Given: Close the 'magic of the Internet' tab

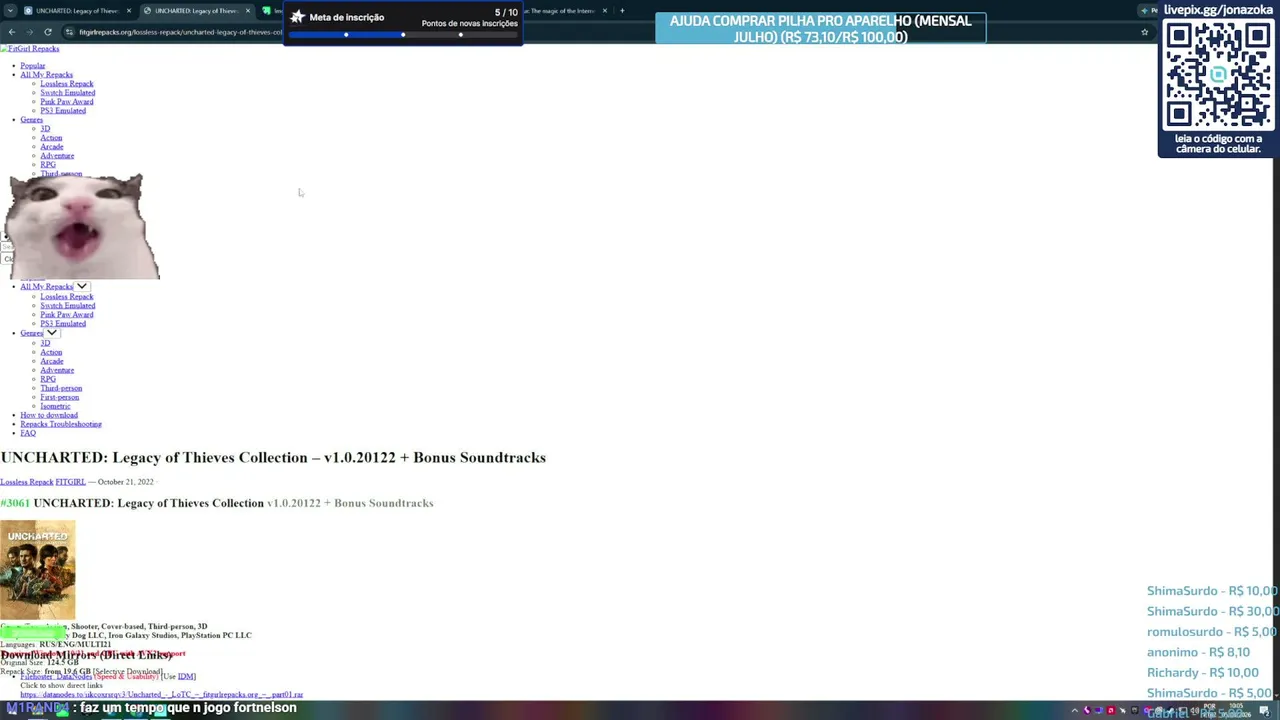Looking at the screenshot, I should [604, 11].
